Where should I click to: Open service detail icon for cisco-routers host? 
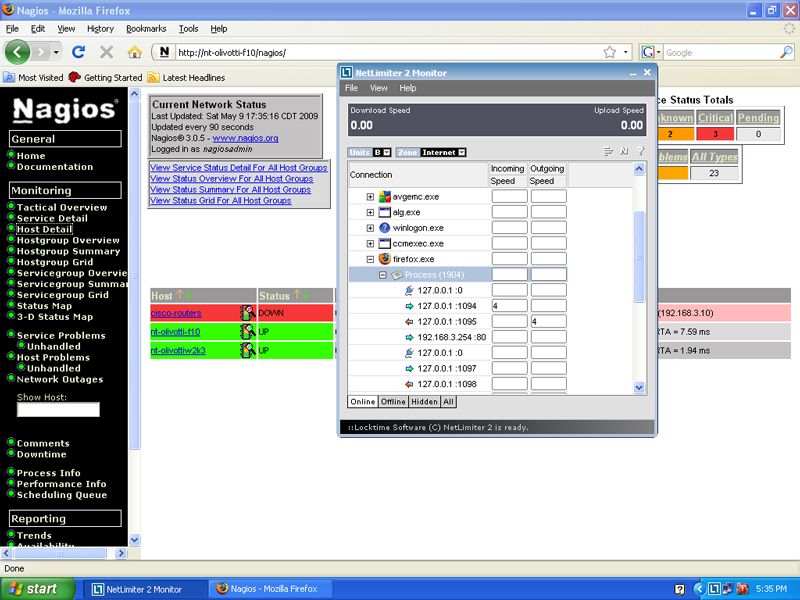click(x=247, y=313)
